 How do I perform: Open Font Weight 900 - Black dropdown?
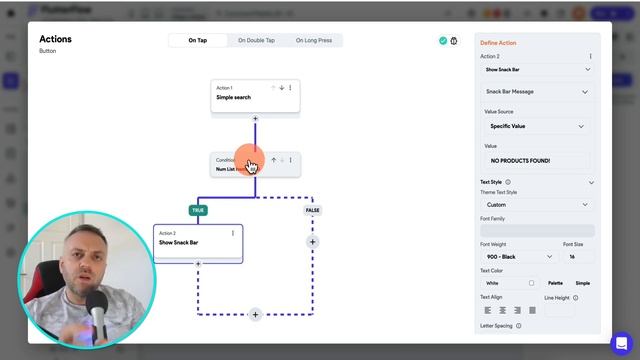tap(519, 257)
